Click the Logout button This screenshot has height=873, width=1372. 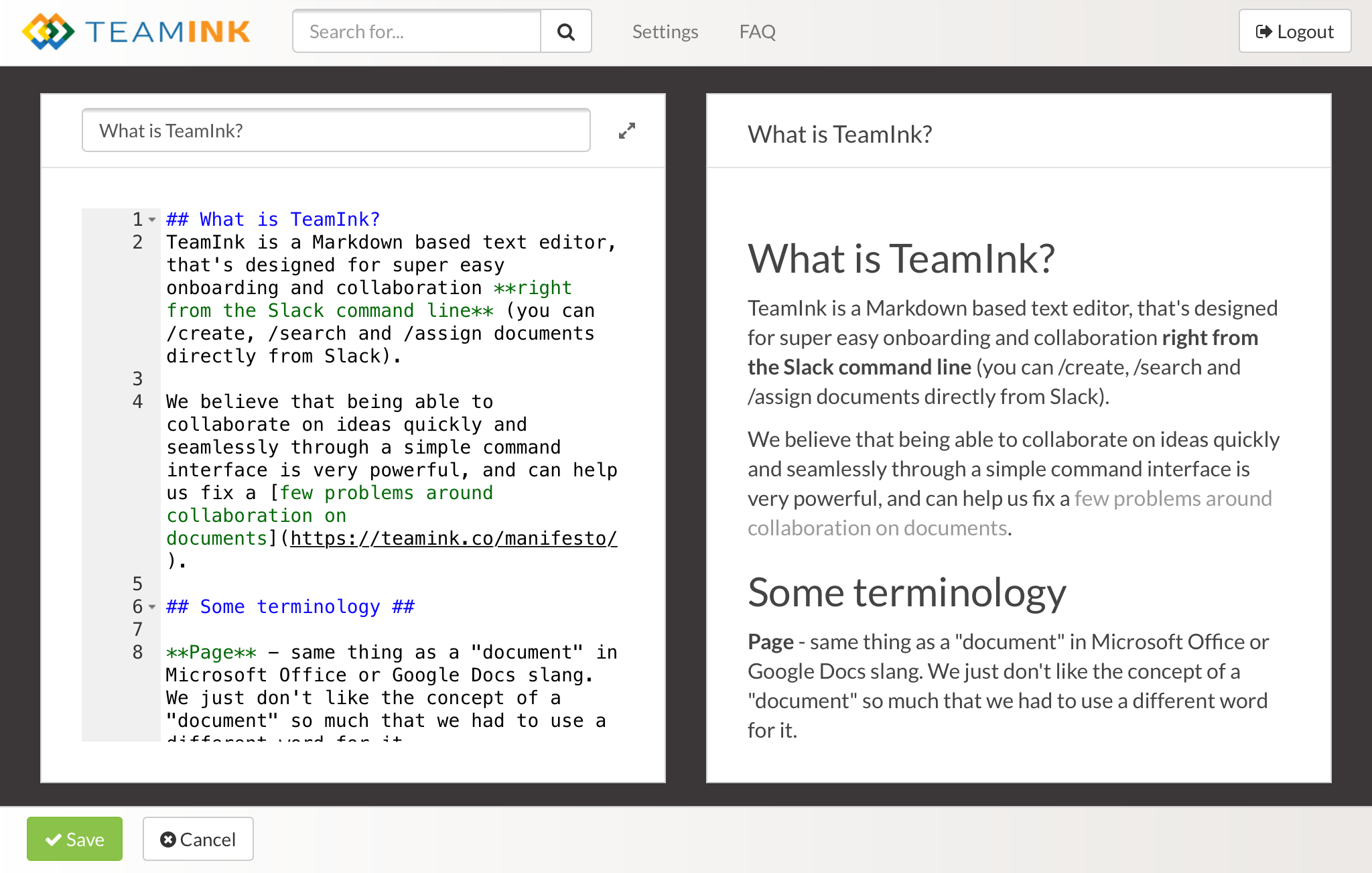pyautogui.click(x=1294, y=31)
